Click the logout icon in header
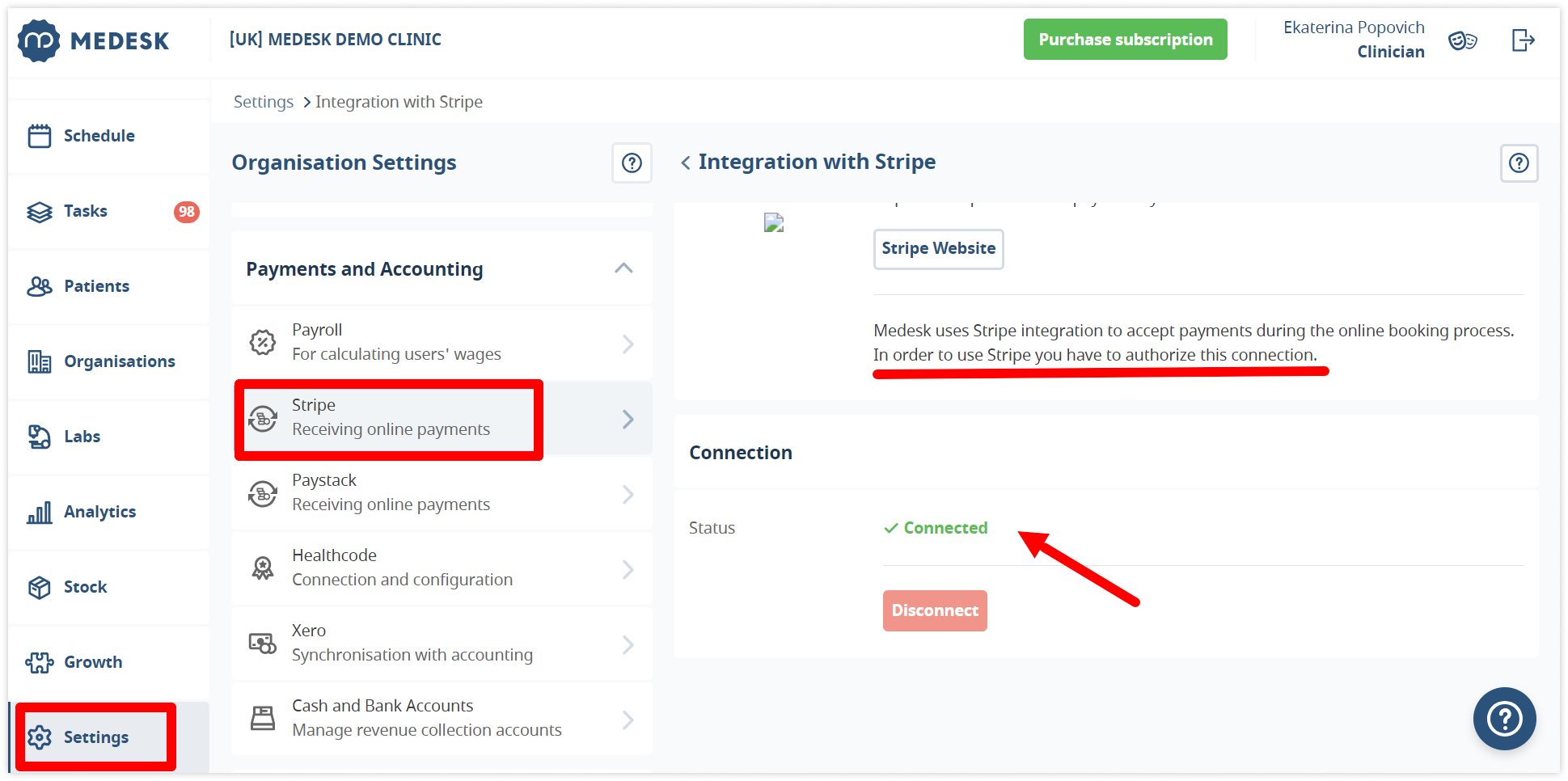The height and width of the screenshot is (781, 1568). (1523, 40)
